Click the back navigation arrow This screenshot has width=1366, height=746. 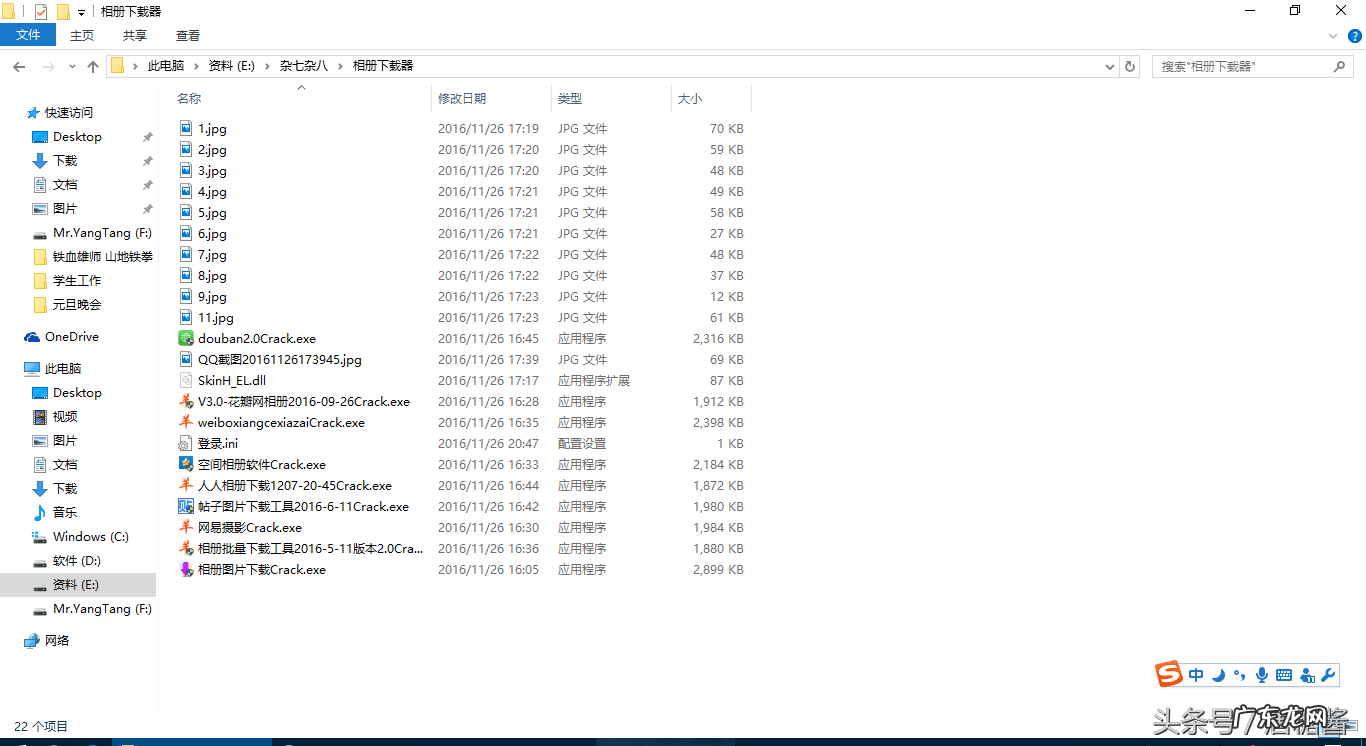click(19, 66)
